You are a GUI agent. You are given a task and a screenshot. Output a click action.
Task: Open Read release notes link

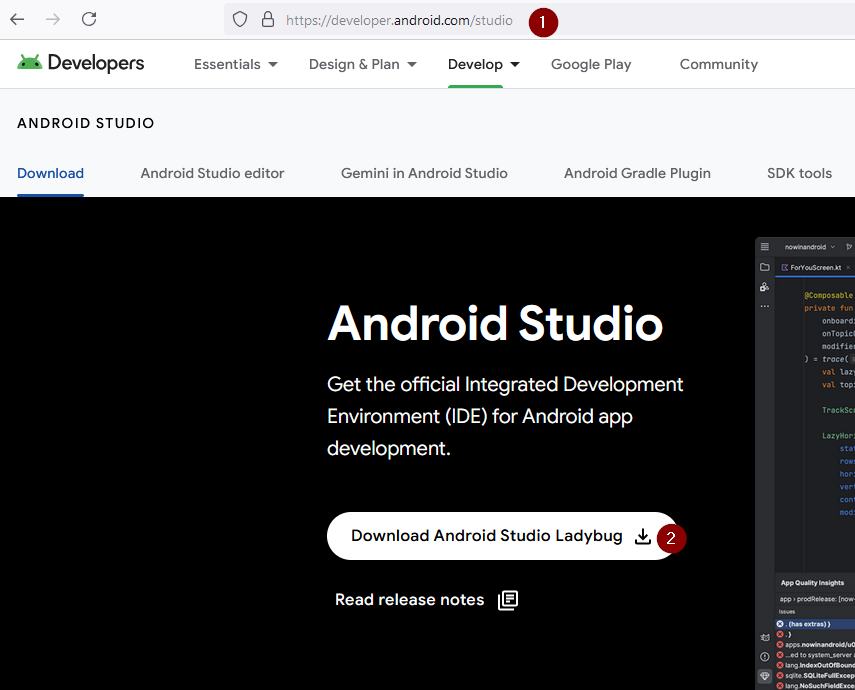(x=410, y=600)
